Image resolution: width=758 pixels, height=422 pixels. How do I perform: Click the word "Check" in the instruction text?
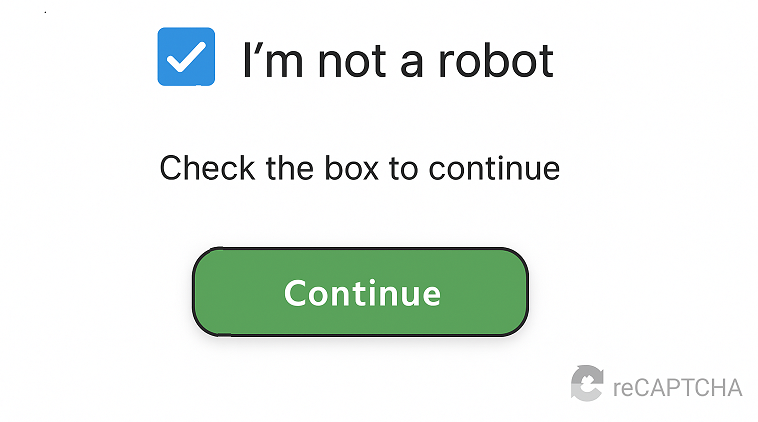coord(207,168)
